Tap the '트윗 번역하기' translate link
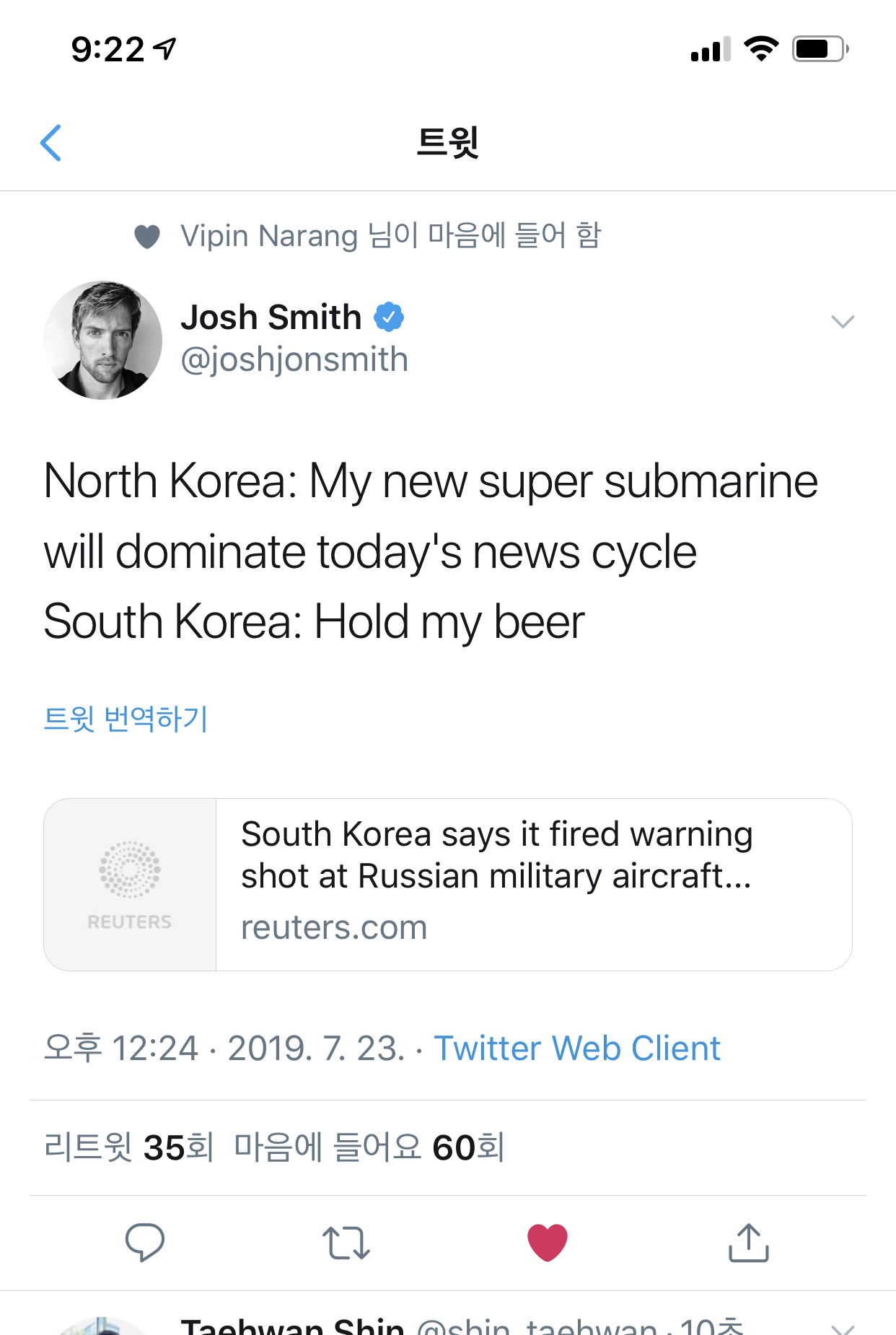896x1335 pixels. [126, 719]
